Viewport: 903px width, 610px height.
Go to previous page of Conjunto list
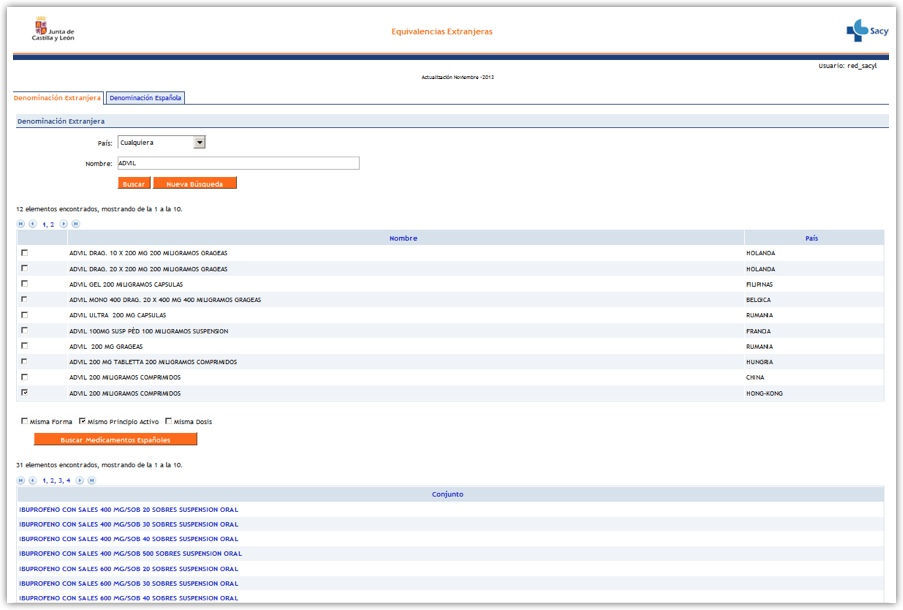tap(32, 480)
